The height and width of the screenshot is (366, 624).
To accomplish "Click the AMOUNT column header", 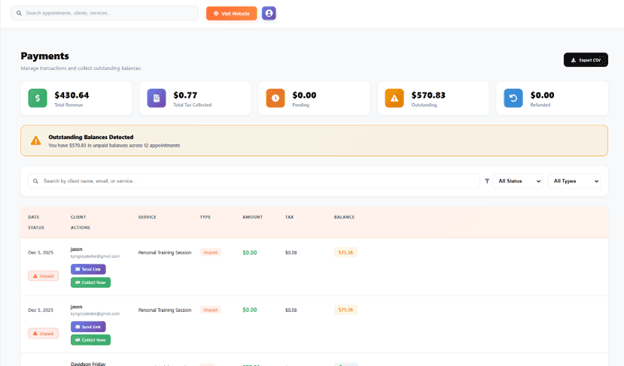I will [252, 217].
